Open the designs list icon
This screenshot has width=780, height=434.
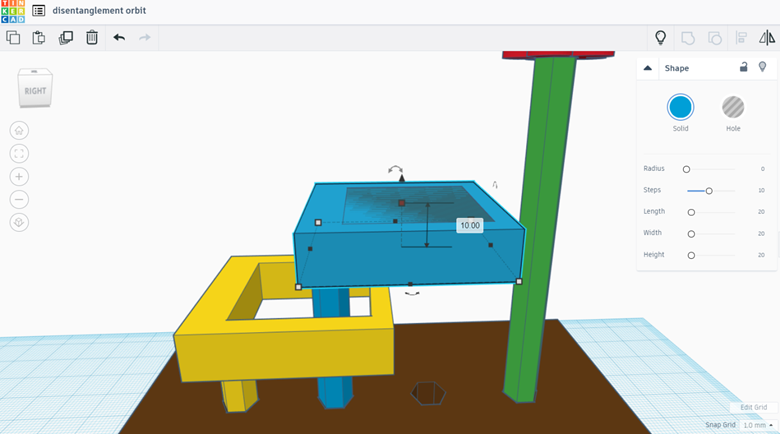click(39, 10)
